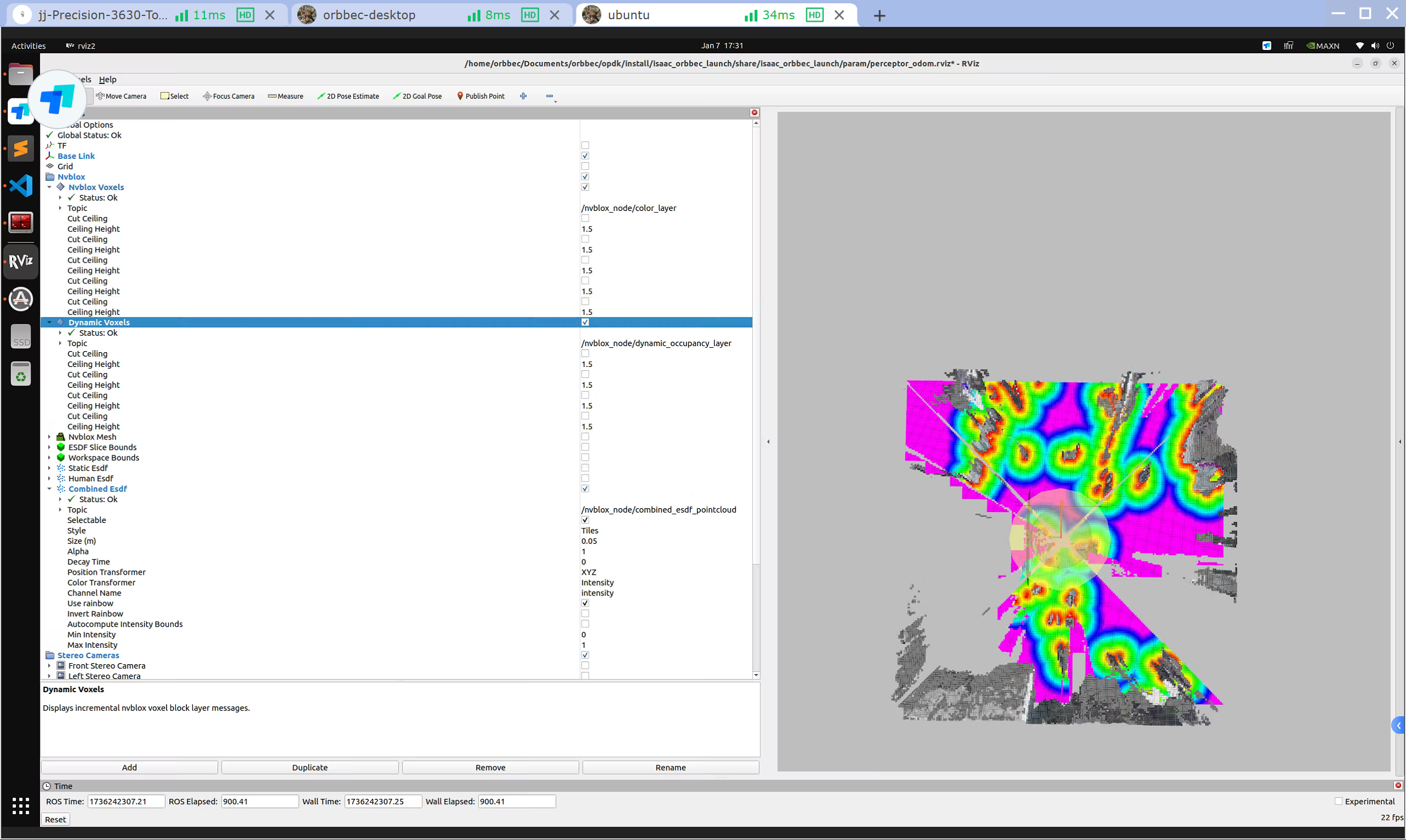
Task: Click the Rename button
Action: [x=671, y=767]
